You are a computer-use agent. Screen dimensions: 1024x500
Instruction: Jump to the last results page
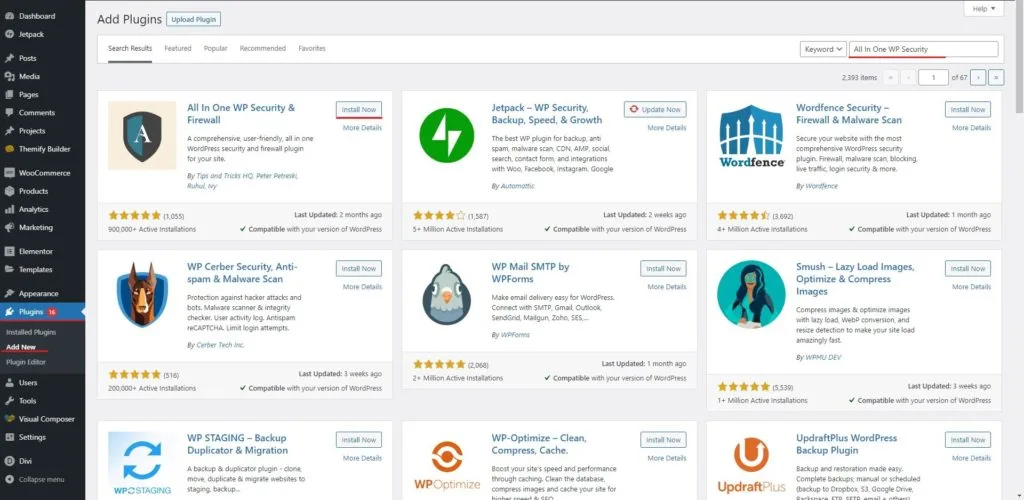pyautogui.click(x=996, y=77)
